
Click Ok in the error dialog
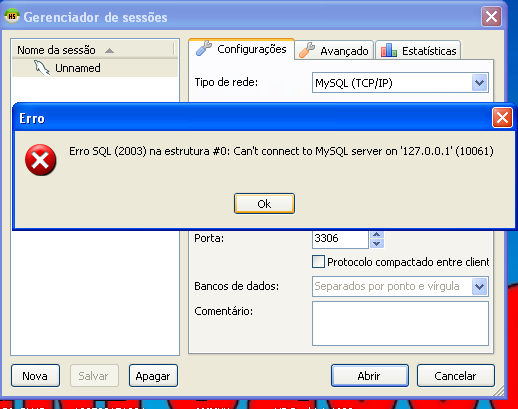click(264, 204)
